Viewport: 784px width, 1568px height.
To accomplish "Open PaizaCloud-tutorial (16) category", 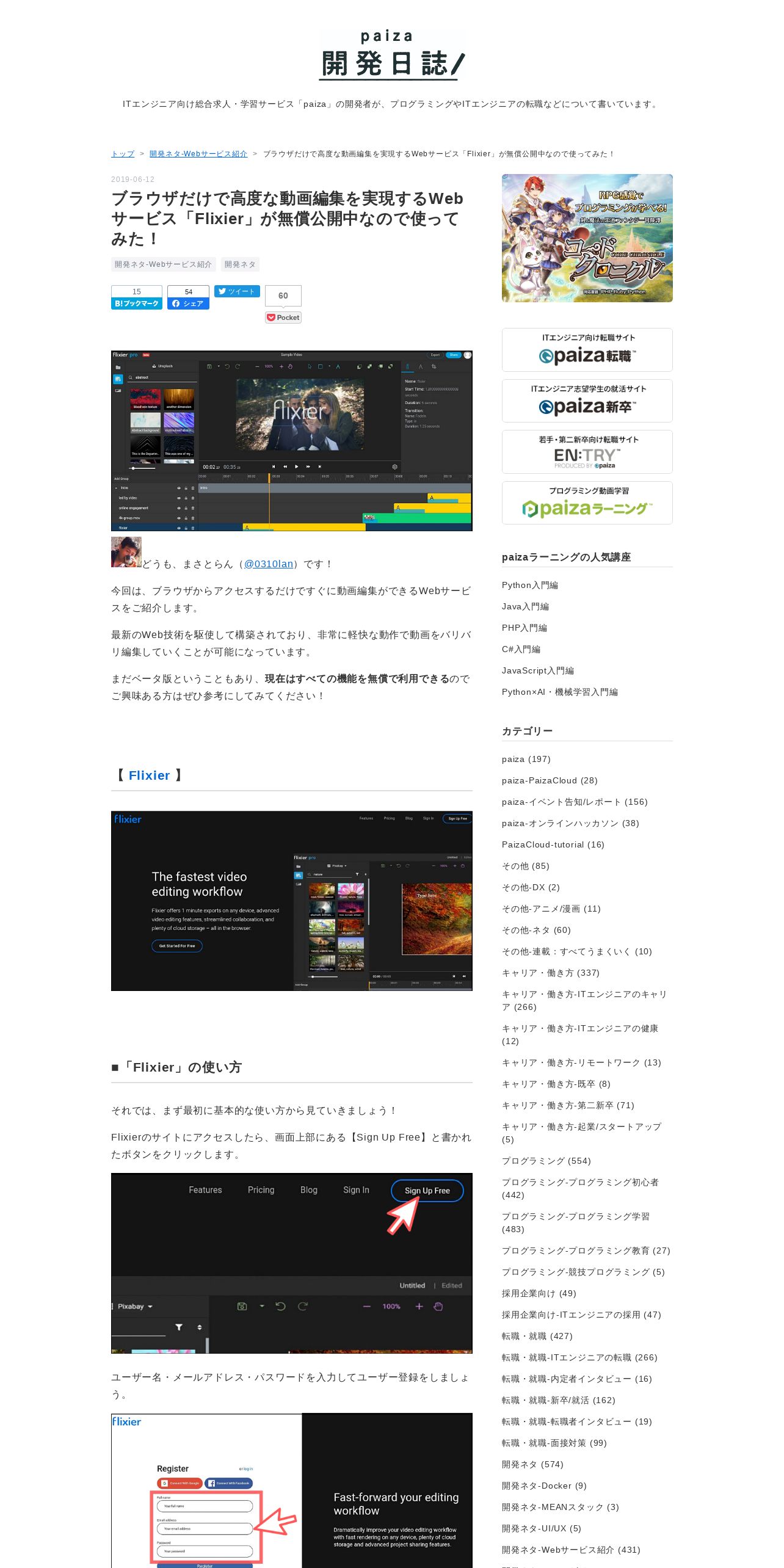I will pyautogui.click(x=553, y=844).
